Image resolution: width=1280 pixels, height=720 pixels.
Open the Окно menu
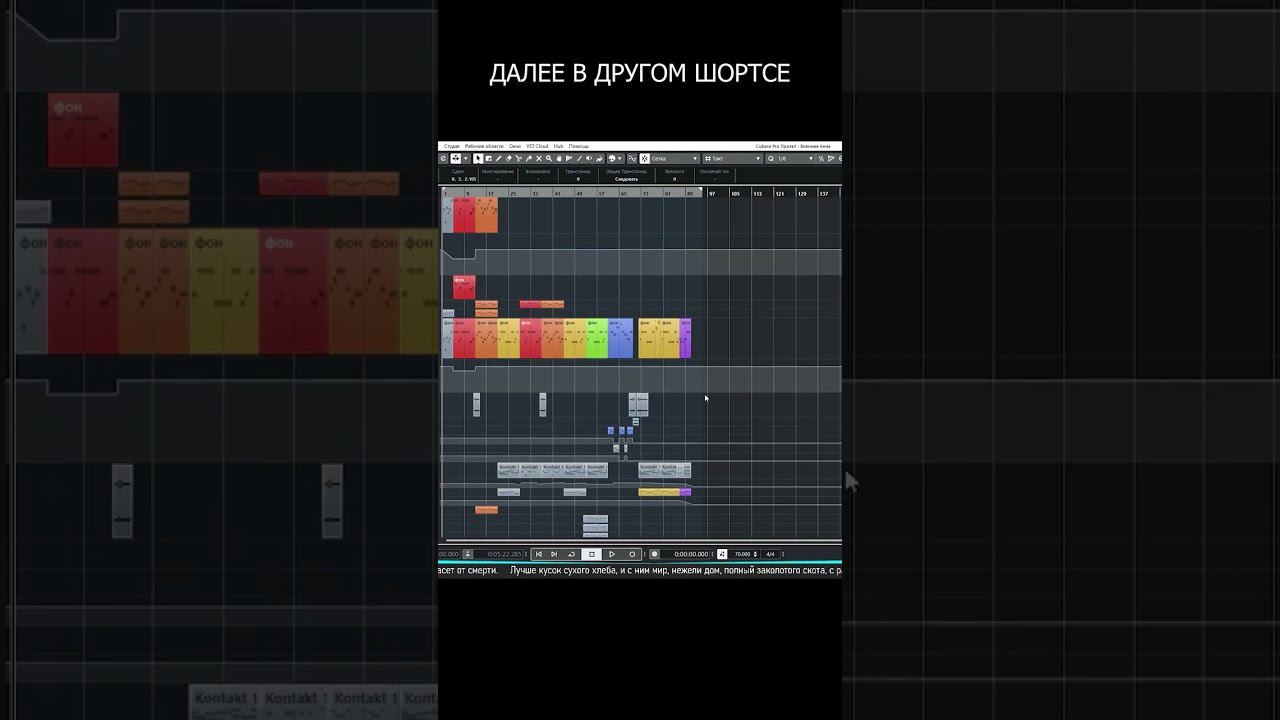tap(515, 146)
